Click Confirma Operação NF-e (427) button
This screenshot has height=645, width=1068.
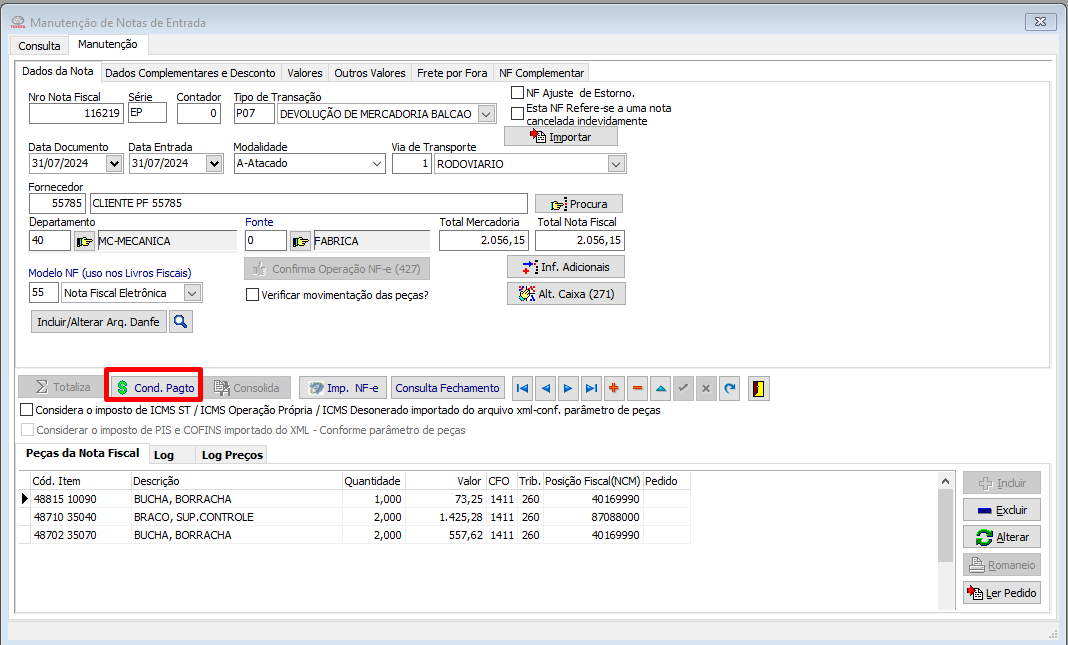click(337, 269)
